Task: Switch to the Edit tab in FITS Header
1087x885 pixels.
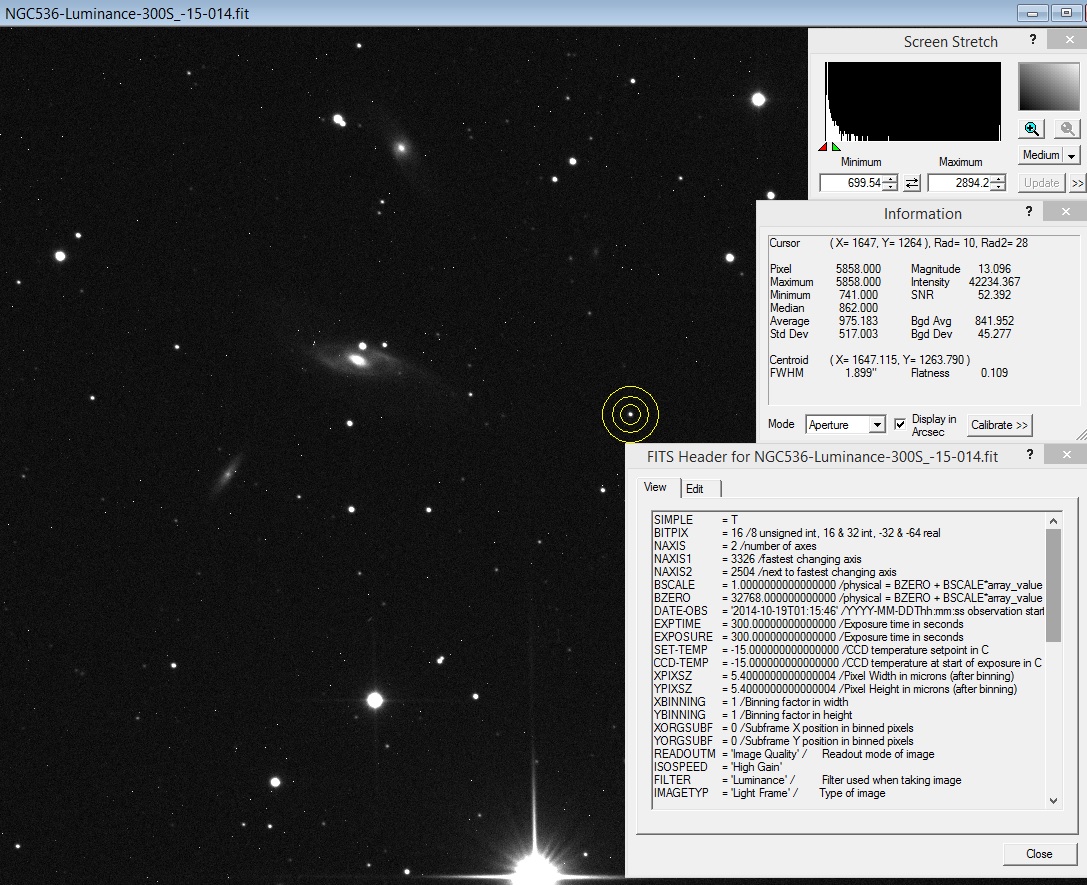Action: coord(697,487)
